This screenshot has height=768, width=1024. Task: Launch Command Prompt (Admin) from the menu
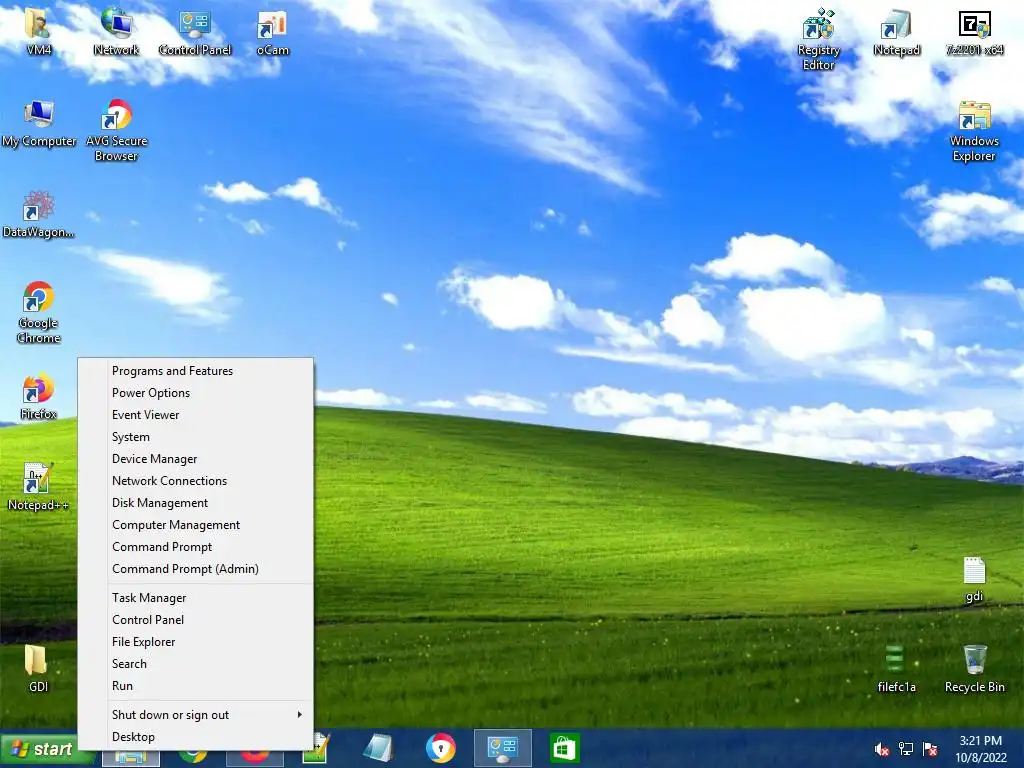(195, 569)
